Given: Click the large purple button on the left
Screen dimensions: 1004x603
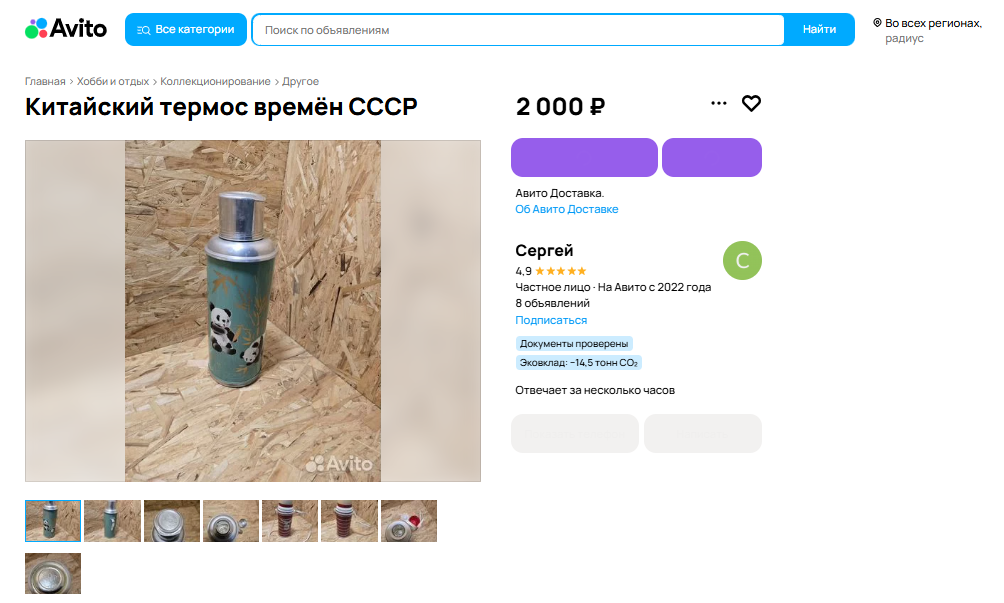Looking at the screenshot, I should [x=584, y=157].
